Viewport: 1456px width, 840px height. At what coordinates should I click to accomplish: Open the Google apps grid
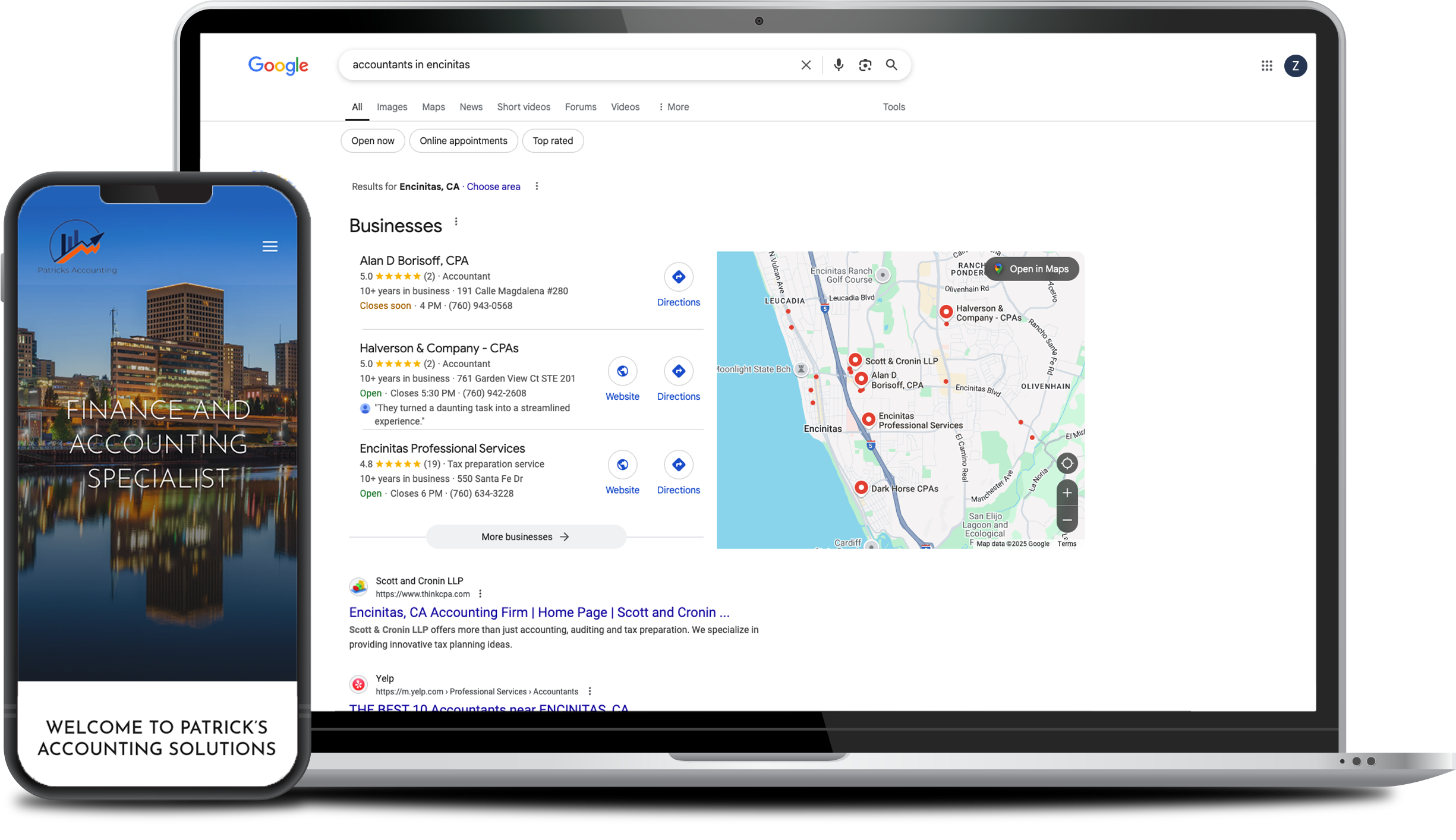tap(1266, 66)
